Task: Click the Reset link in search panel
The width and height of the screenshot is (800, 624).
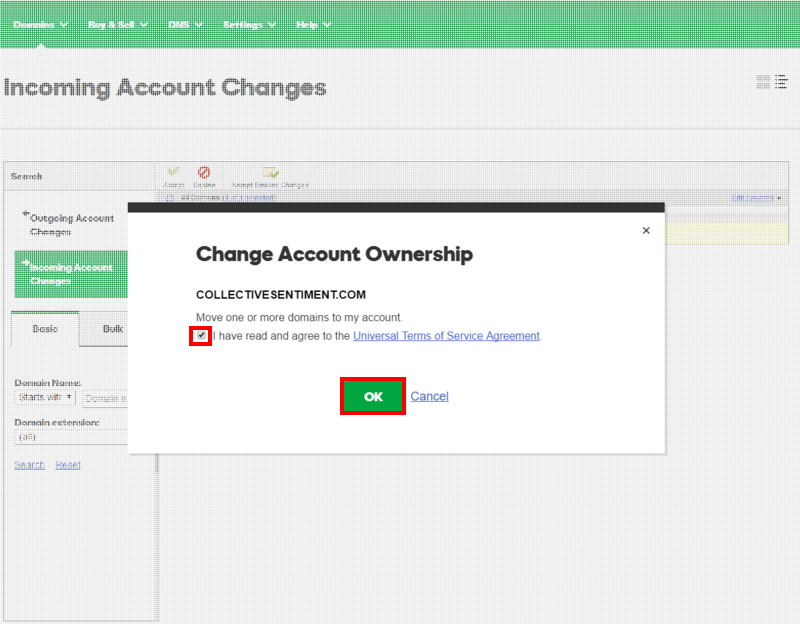Action: click(x=68, y=465)
